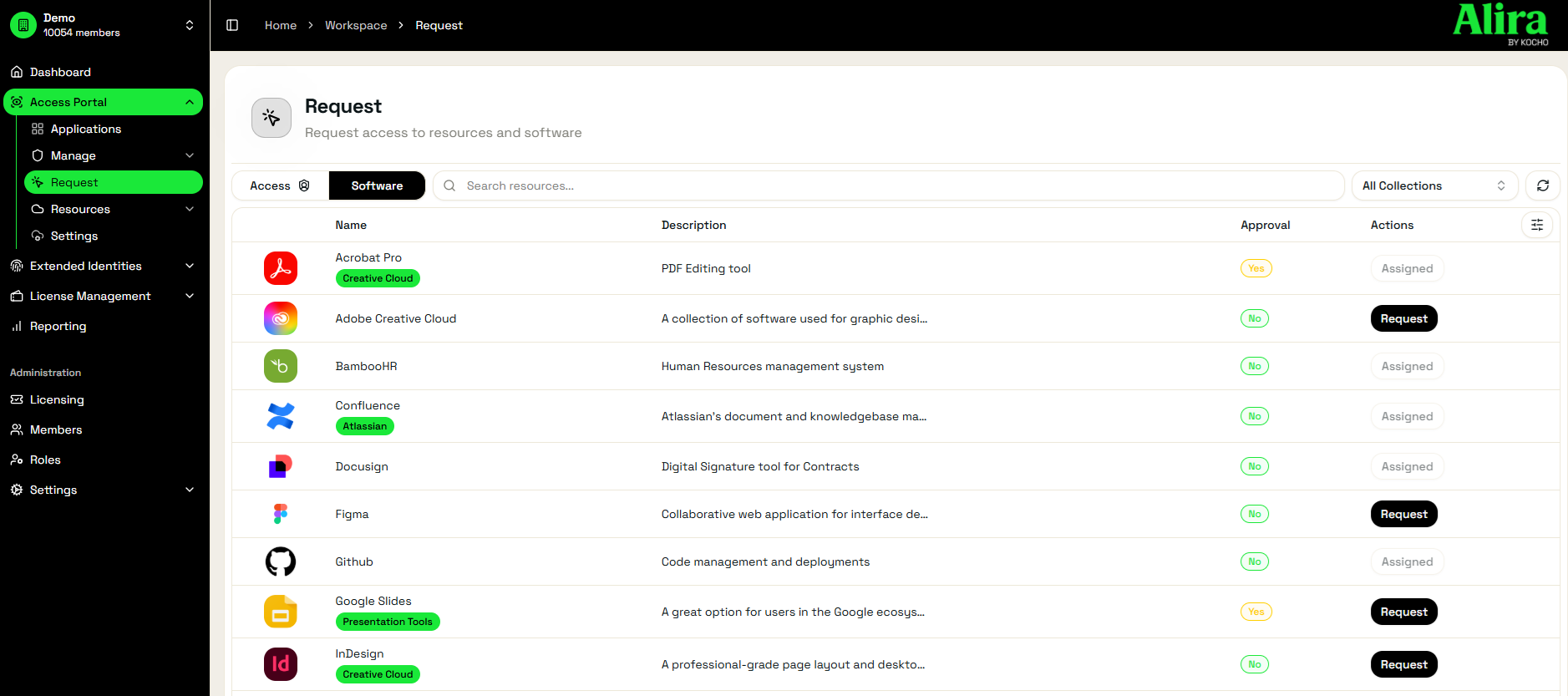Request Figma access
The height and width of the screenshot is (696, 1568).
(1403, 514)
